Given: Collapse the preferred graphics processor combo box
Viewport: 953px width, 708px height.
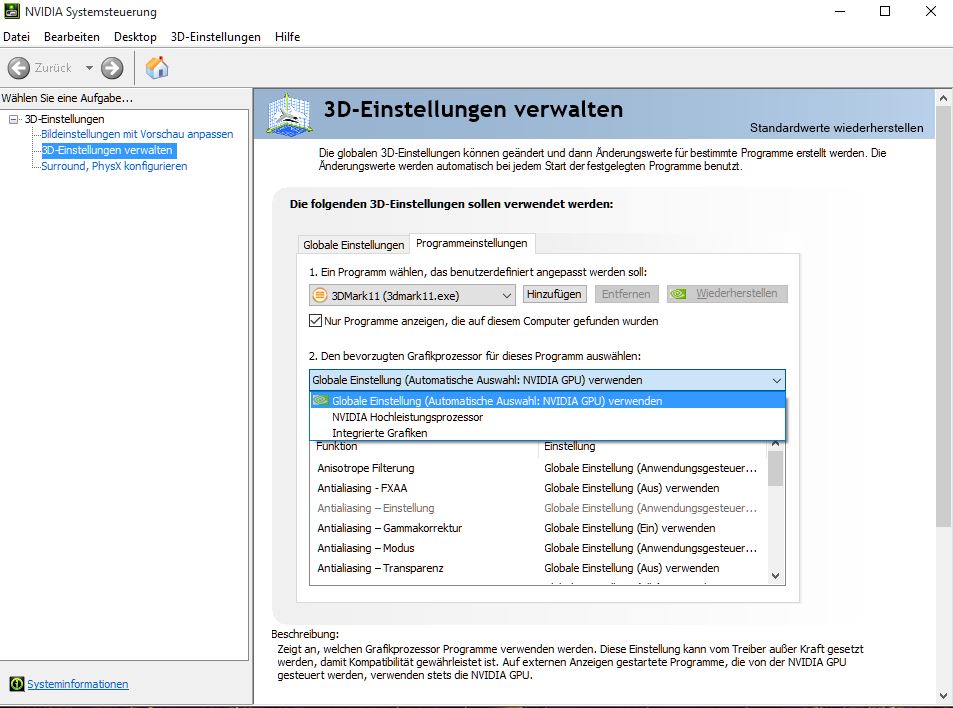Looking at the screenshot, I should tap(547, 380).
